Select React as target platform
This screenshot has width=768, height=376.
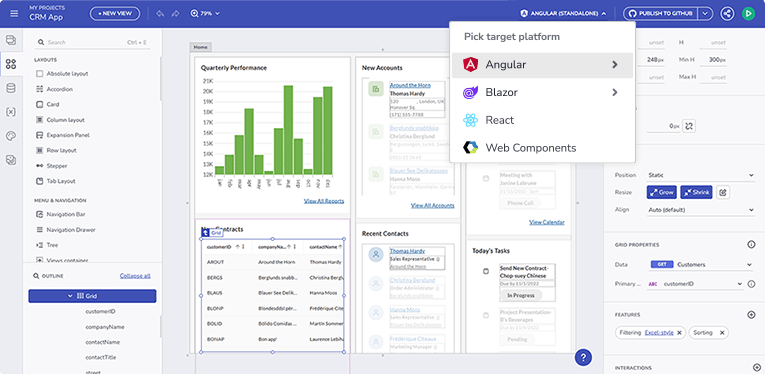[x=543, y=120]
